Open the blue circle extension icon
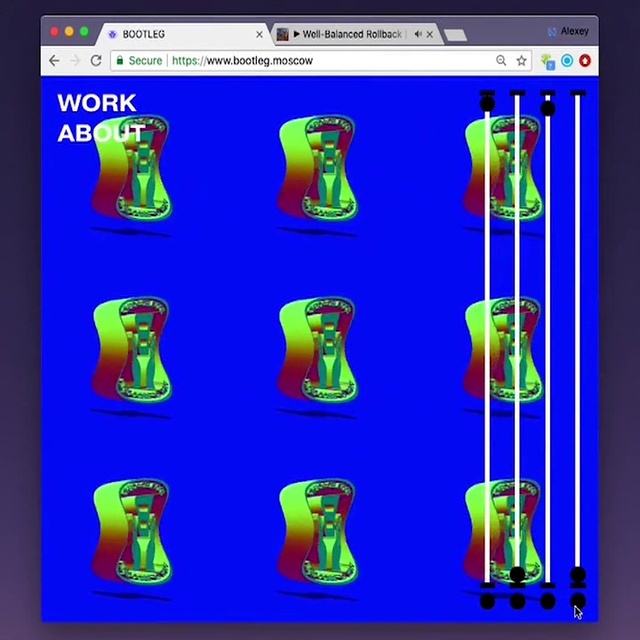The height and width of the screenshot is (640, 640). coord(567,61)
